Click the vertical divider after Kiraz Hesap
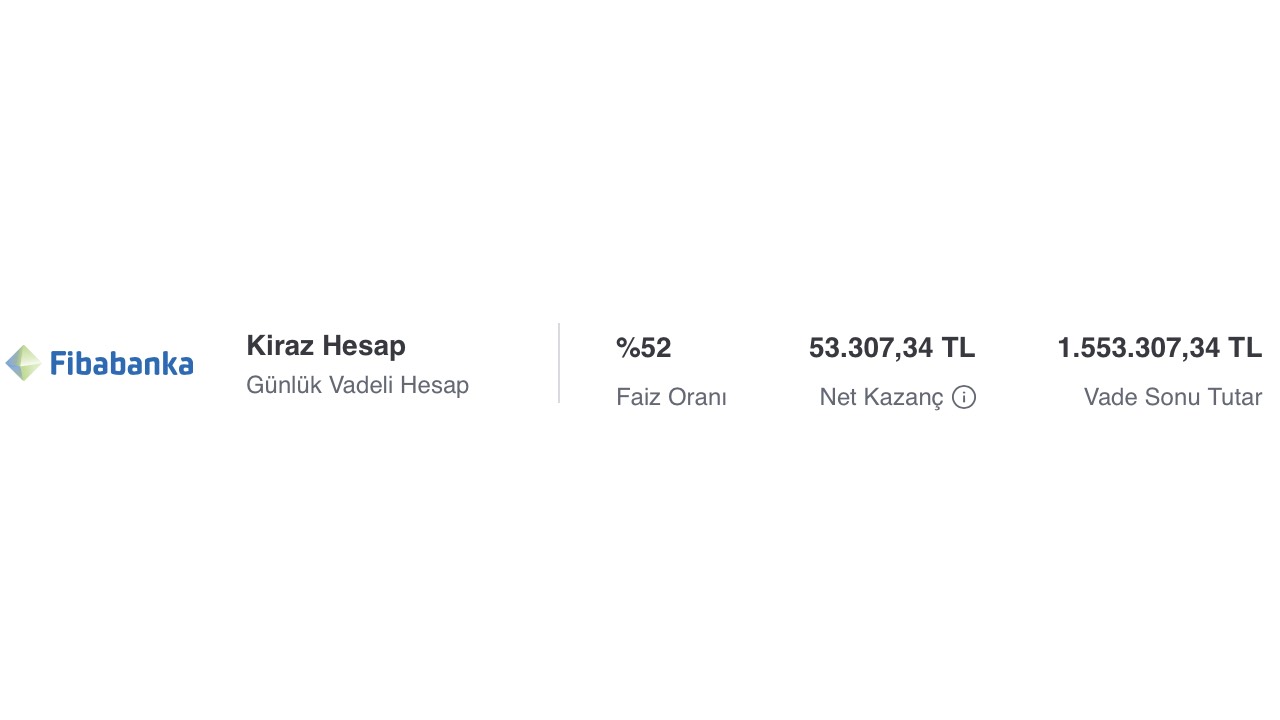This screenshot has width=1280, height=720. [559, 363]
